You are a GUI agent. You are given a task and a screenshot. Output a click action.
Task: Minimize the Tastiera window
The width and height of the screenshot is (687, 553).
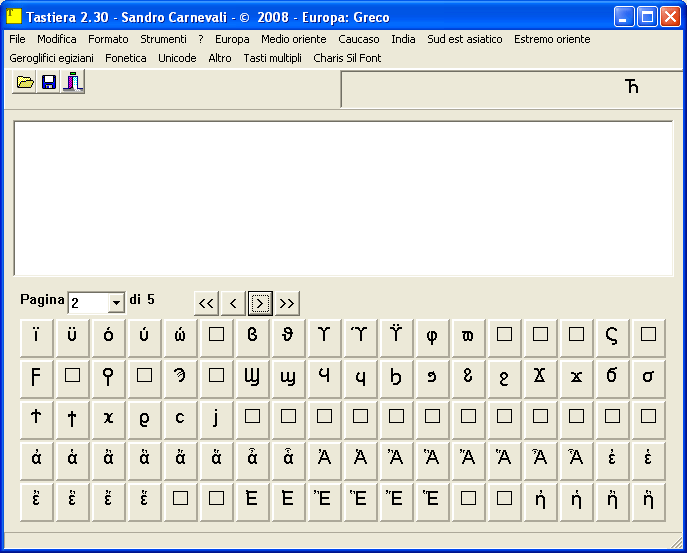(623, 17)
